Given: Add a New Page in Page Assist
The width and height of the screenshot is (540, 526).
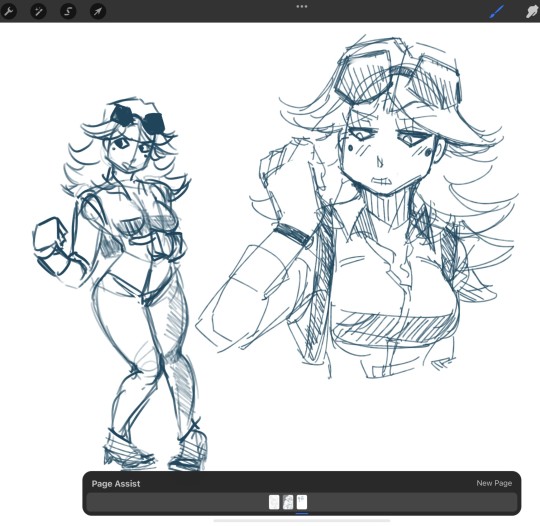Looking at the screenshot, I should click(x=494, y=483).
